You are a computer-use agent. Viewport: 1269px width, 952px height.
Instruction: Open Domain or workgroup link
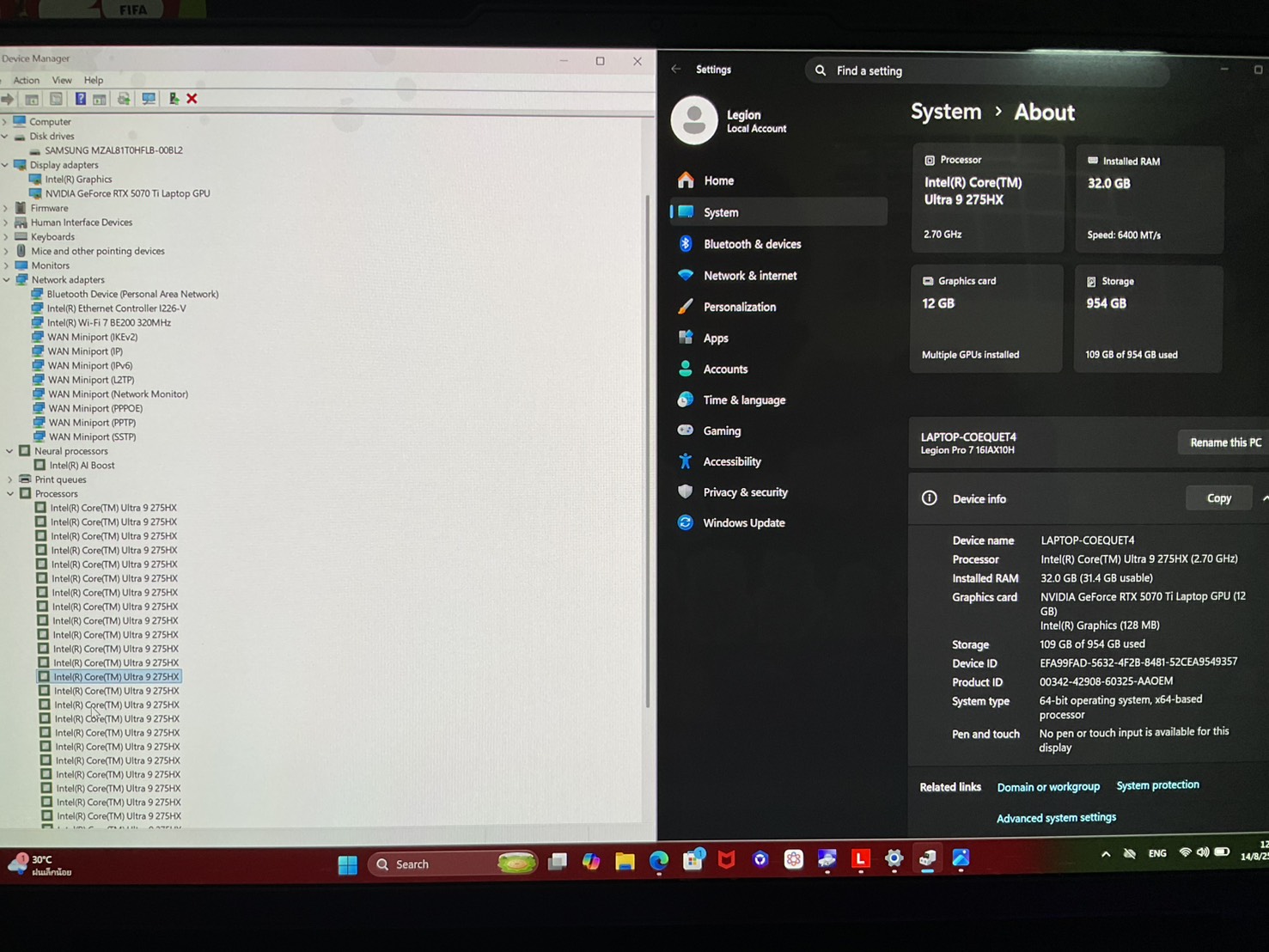click(1048, 787)
